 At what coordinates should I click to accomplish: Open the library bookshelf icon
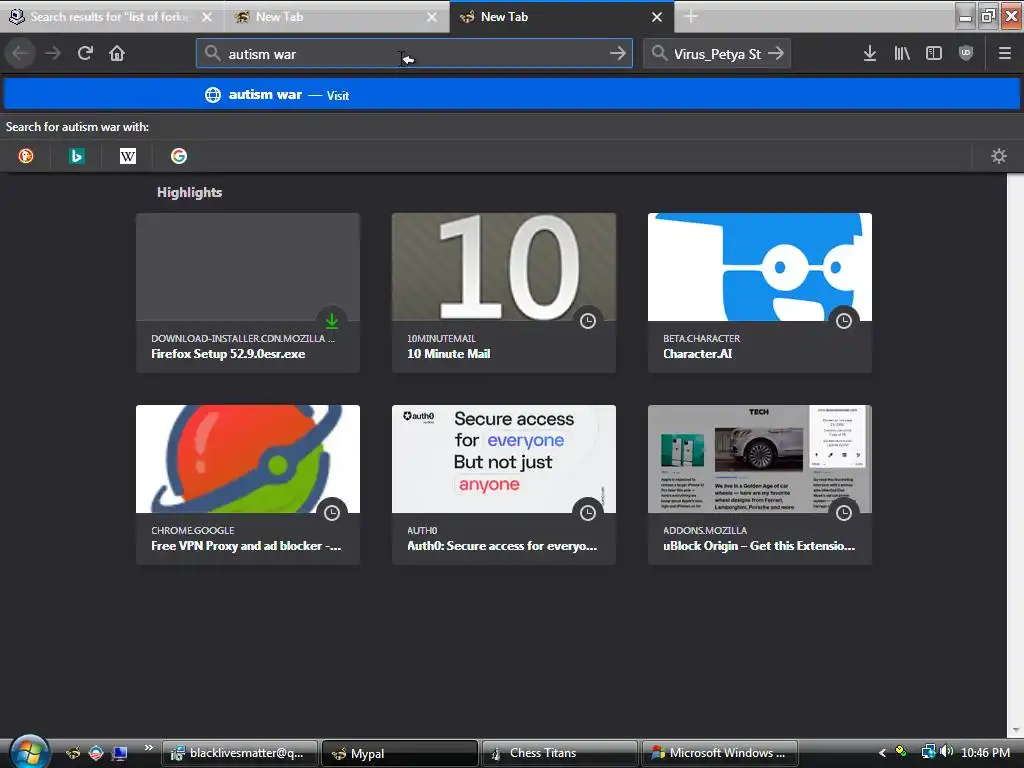902,54
